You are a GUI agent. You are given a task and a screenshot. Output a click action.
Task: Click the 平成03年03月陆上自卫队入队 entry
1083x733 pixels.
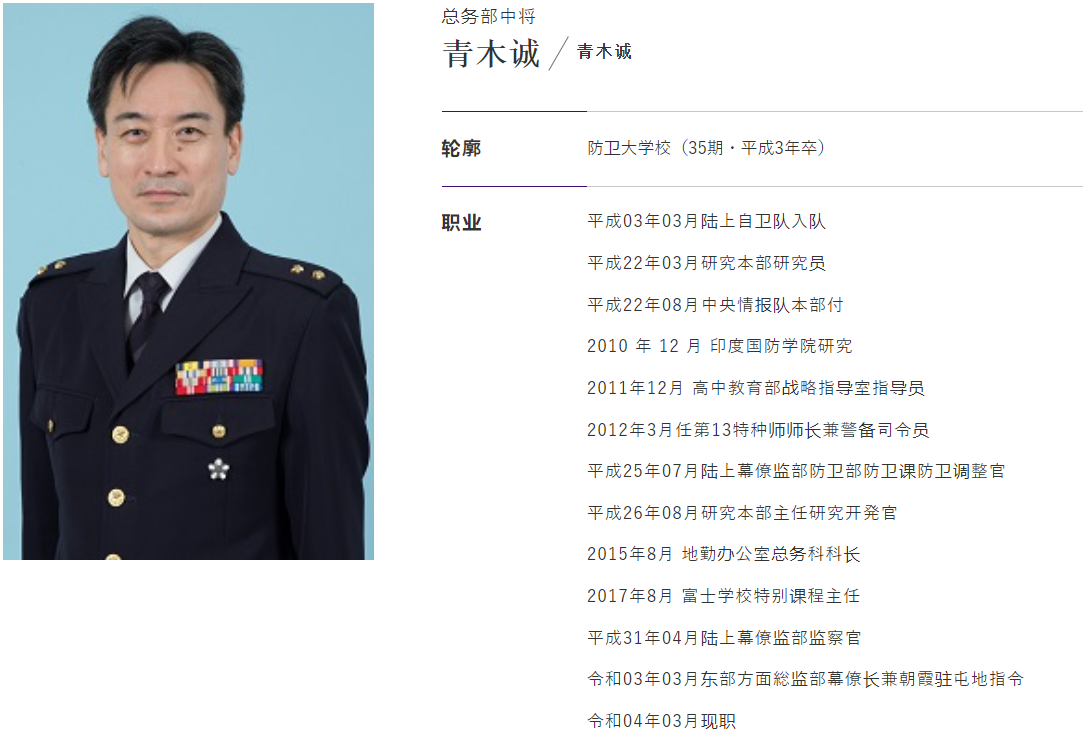(707, 221)
